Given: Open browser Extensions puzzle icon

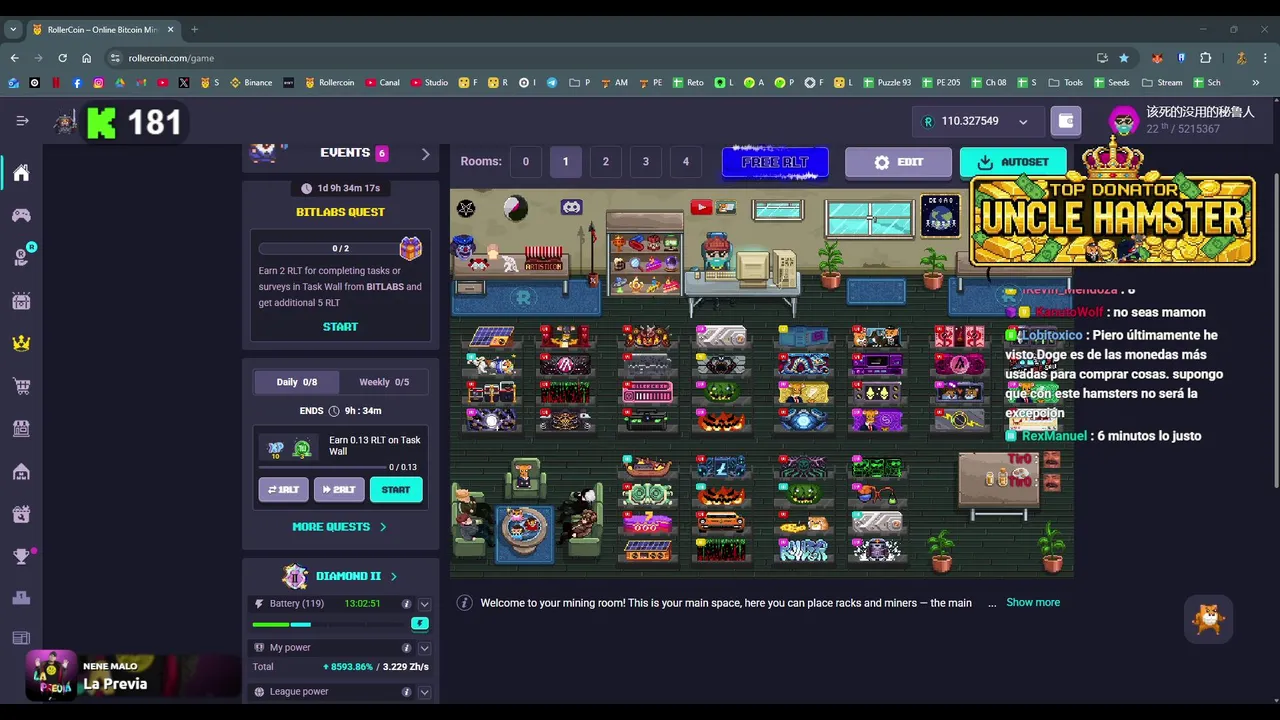Looking at the screenshot, I should [1205, 58].
